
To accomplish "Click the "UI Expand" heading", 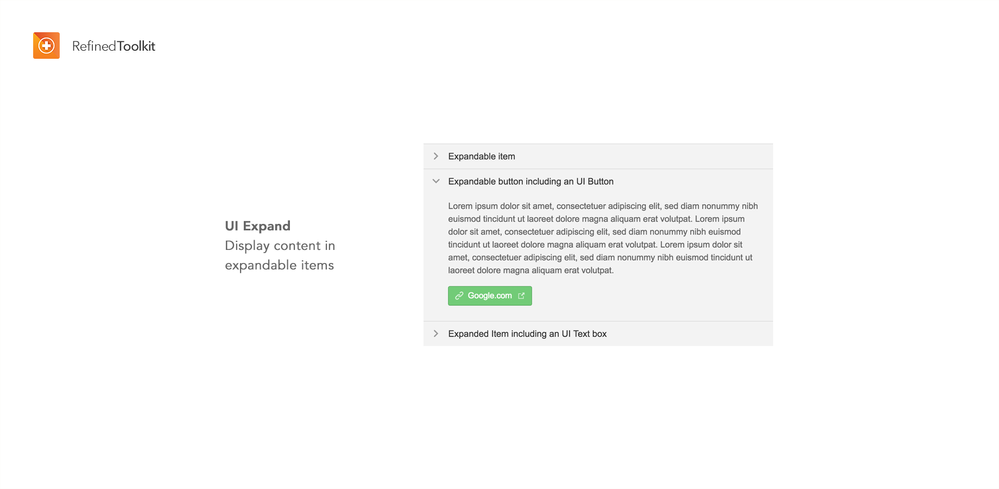I will [257, 226].
